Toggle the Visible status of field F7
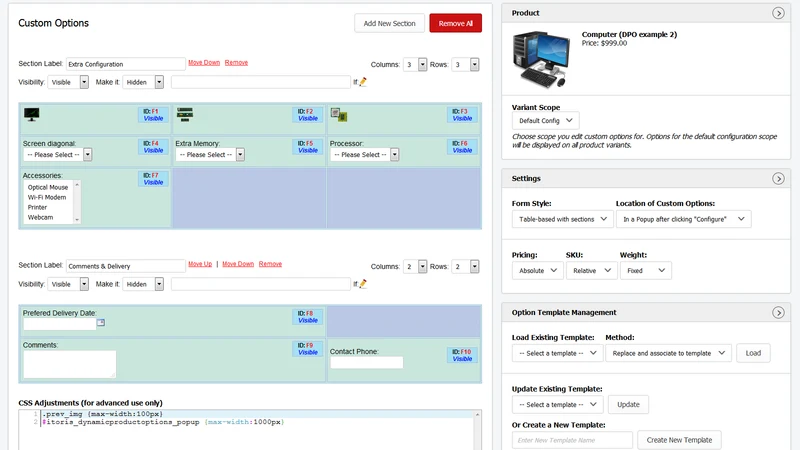This screenshot has width=800, height=450. pyautogui.click(x=153, y=182)
